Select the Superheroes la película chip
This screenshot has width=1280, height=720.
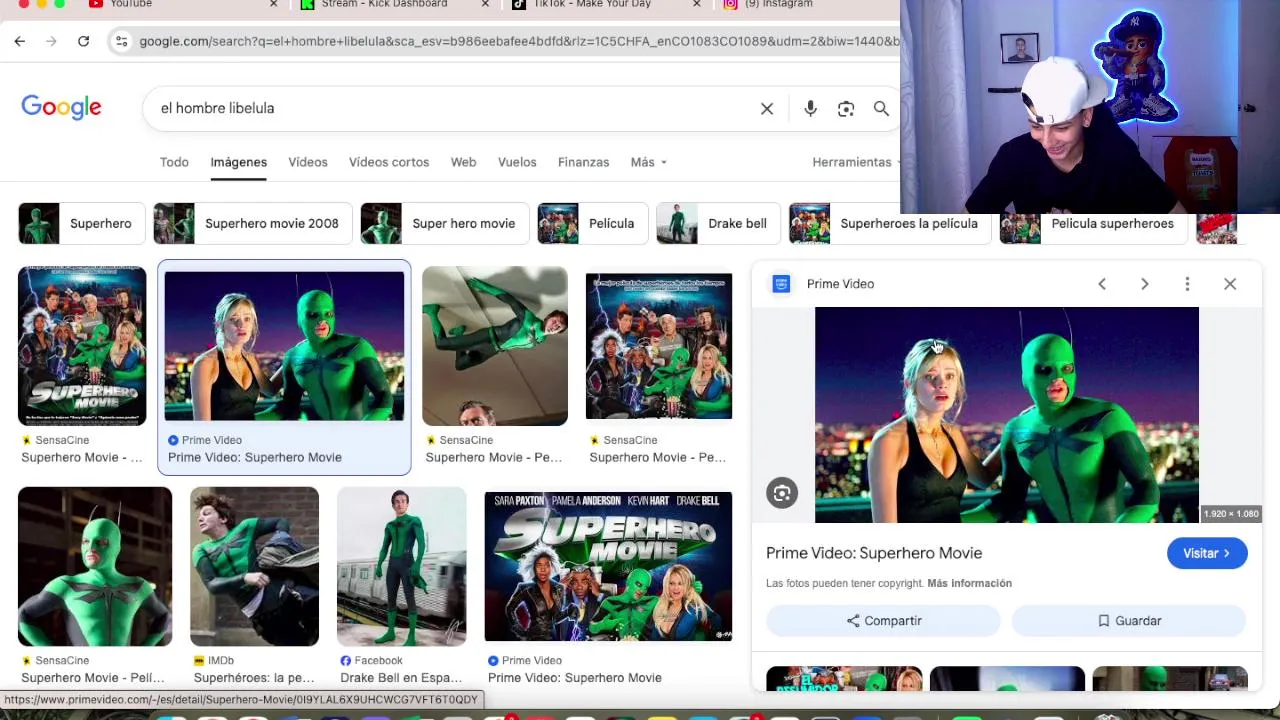click(889, 224)
